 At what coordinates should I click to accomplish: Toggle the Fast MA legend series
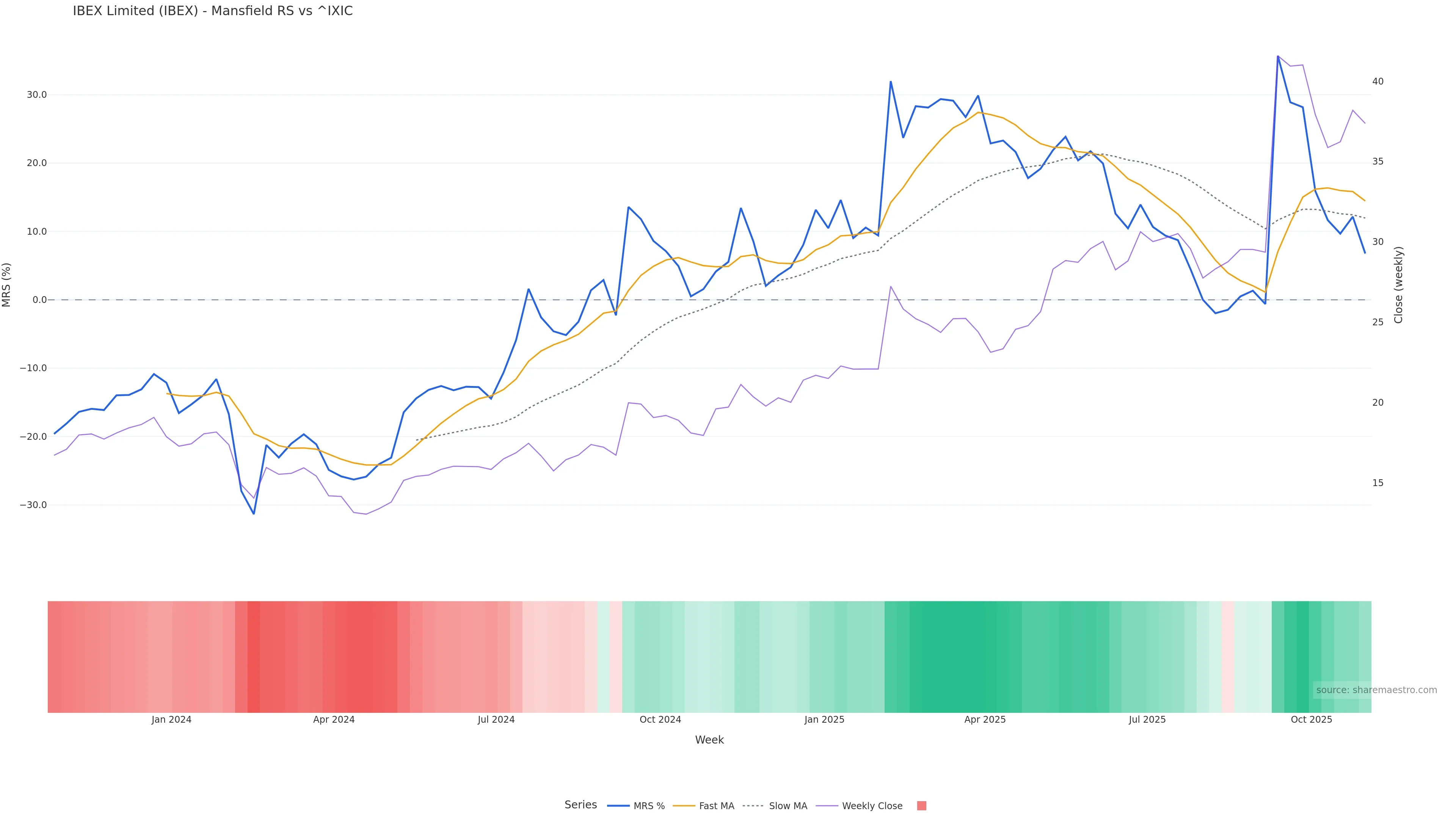pyautogui.click(x=716, y=806)
